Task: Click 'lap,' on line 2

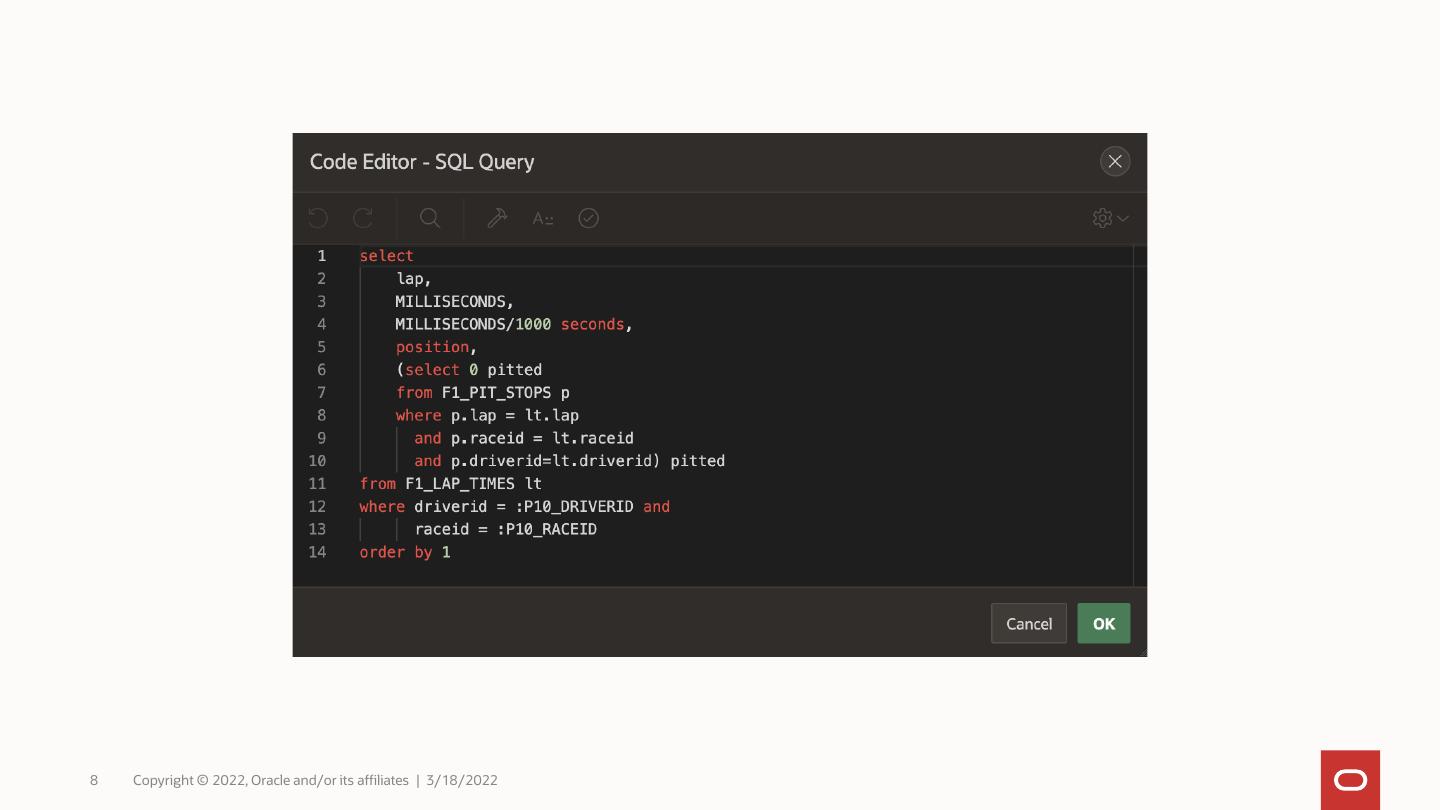Action: (414, 279)
